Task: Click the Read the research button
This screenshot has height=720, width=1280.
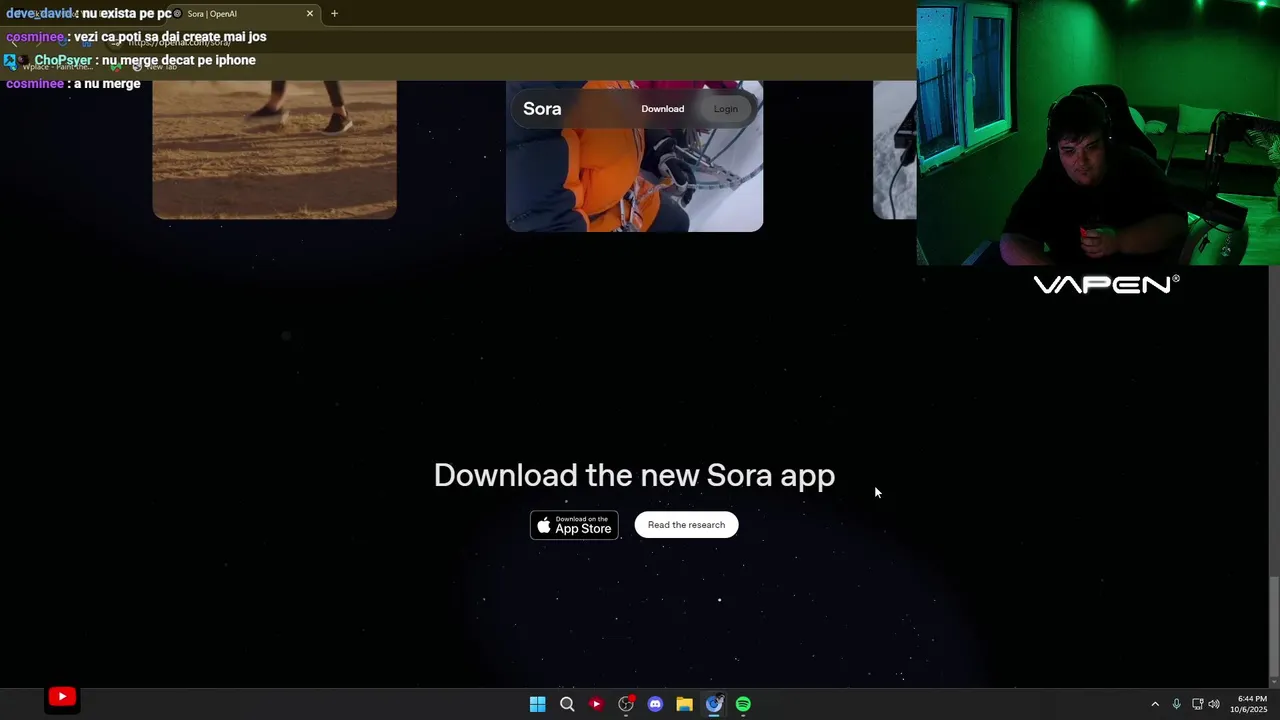Action: pos(686,525)
